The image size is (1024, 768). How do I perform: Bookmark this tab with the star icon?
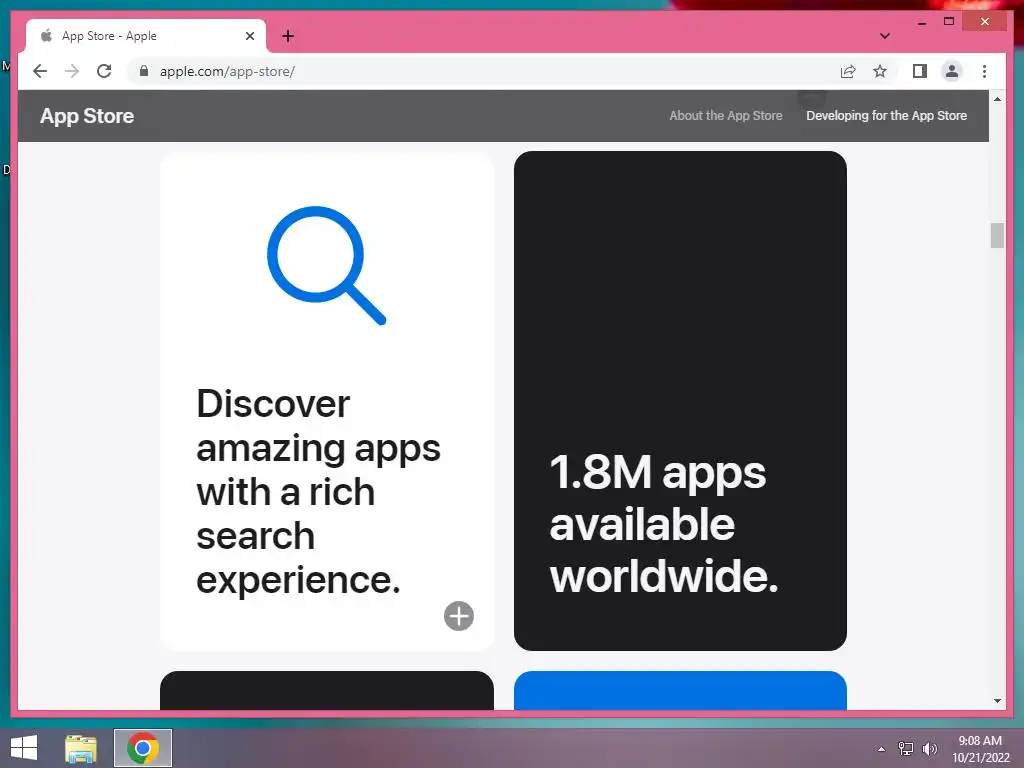click(880, 71)
